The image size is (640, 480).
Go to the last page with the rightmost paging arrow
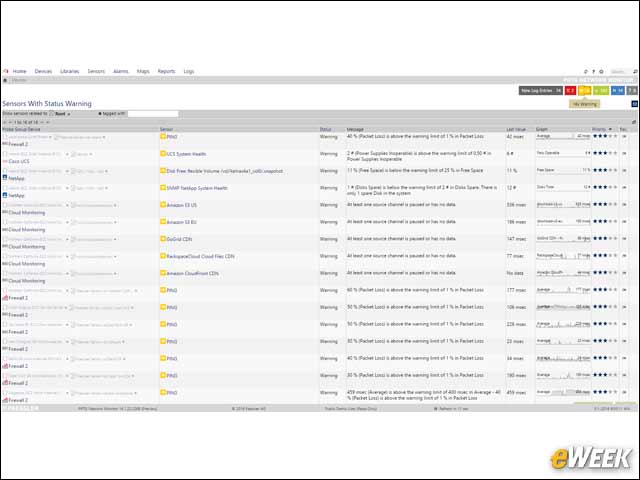coord(48,122)
